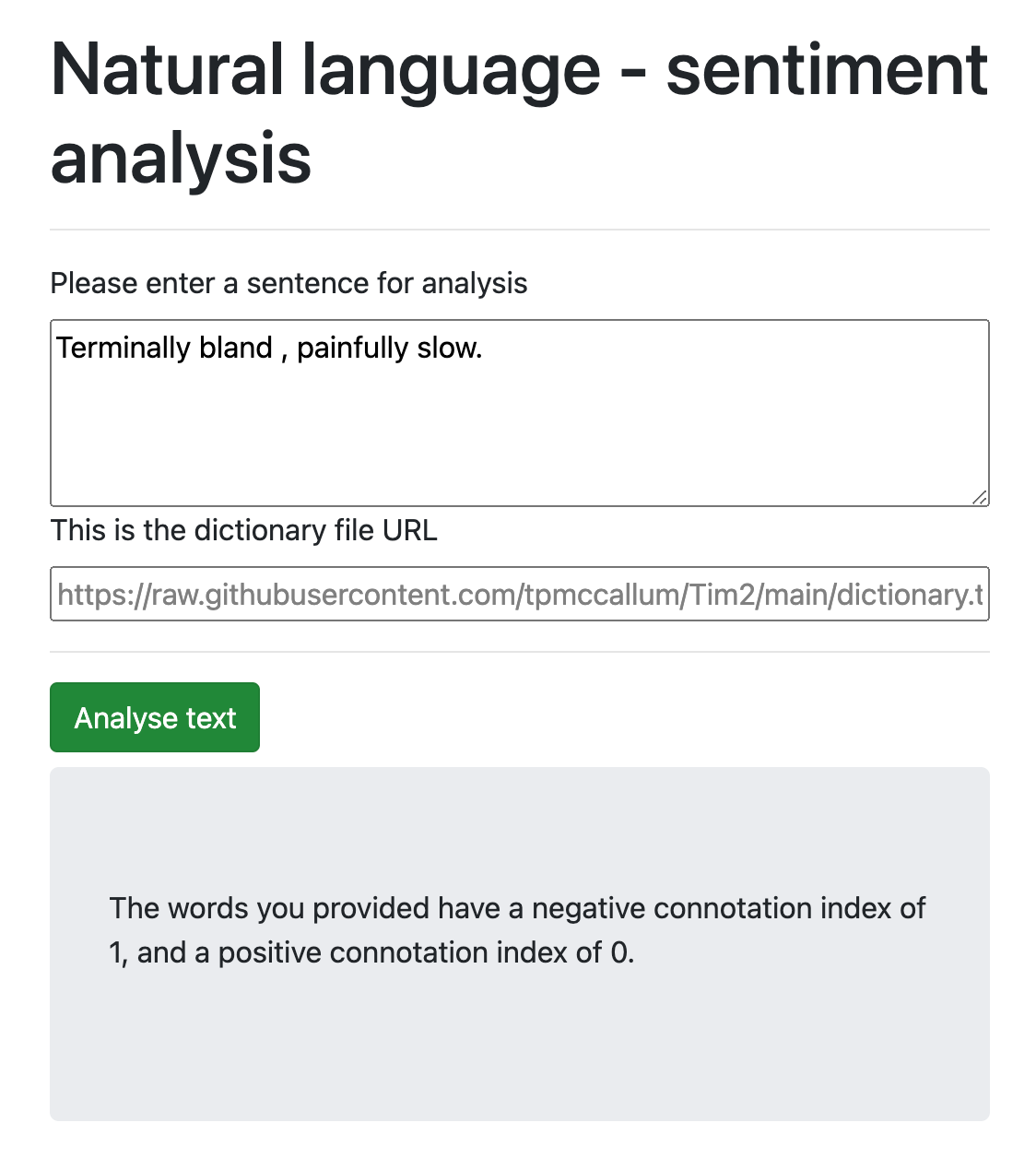This screenshot has height=1158, width=1036.
Task: Click the divider above Analyse text button
Action: tap(519, 652)
